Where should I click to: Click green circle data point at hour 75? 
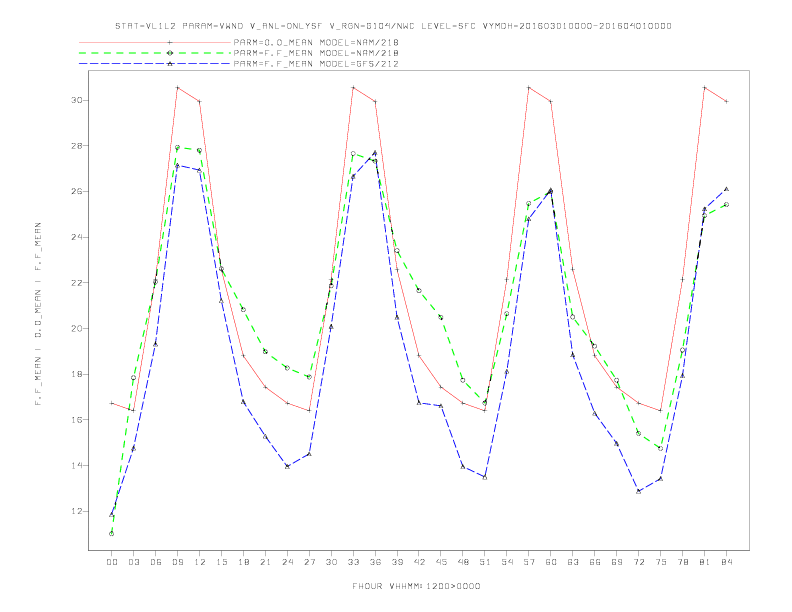pos(661,448)
